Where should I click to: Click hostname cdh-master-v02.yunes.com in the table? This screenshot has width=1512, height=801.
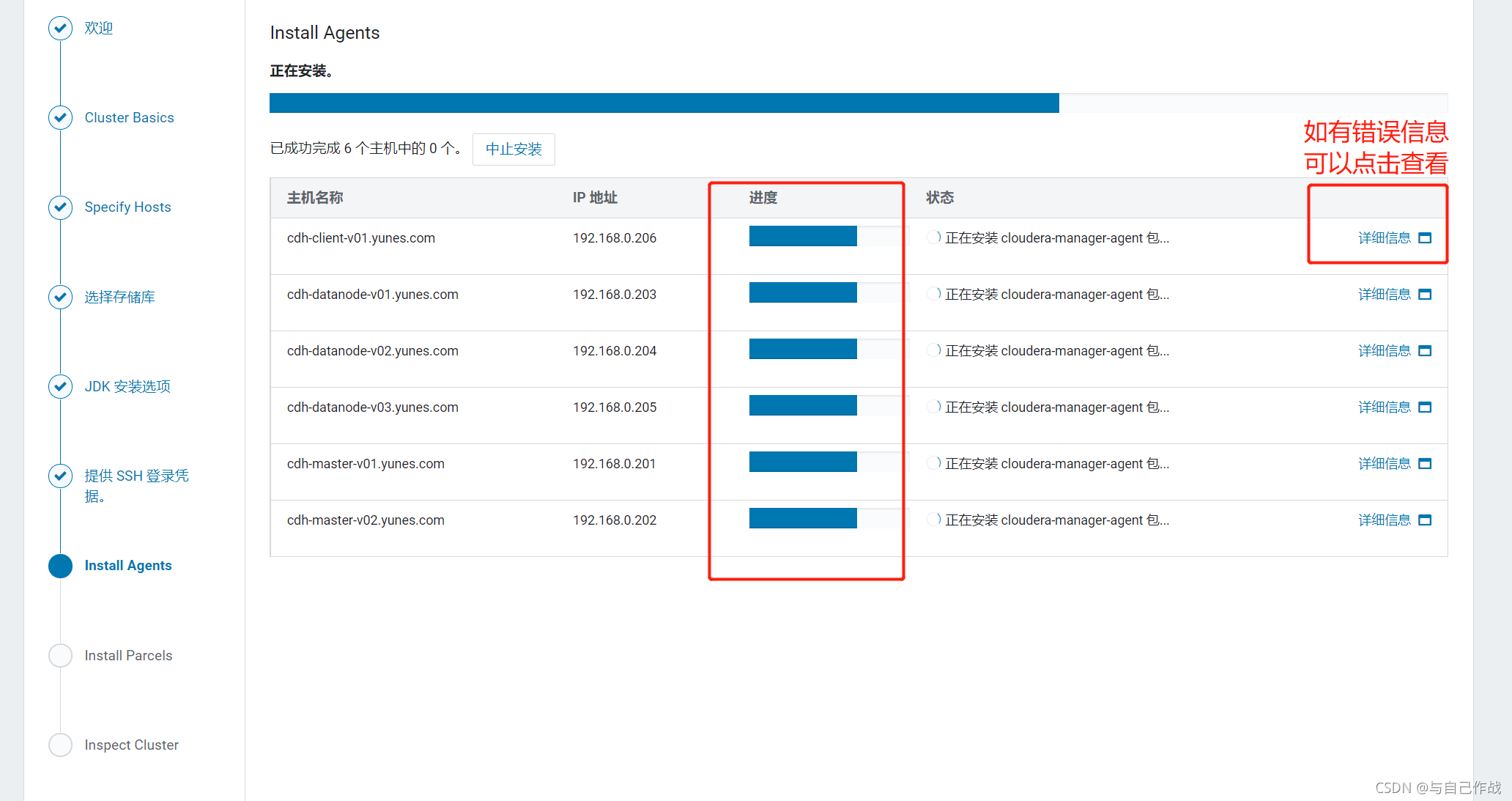[366, 520]
